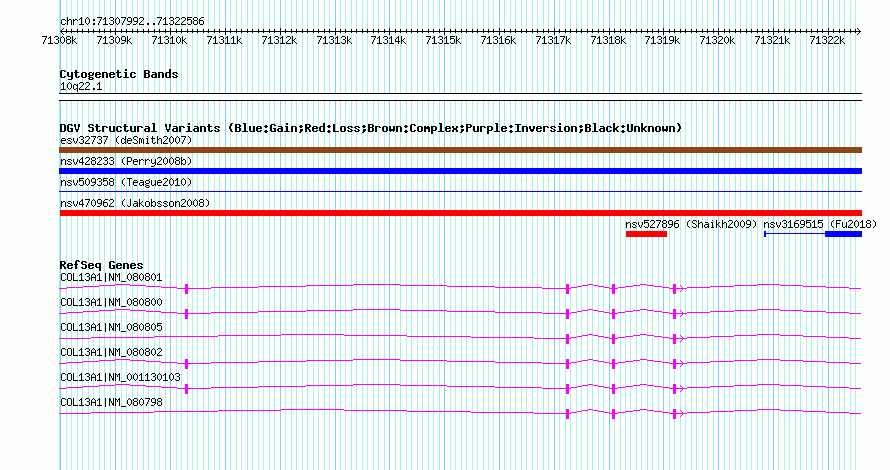Screen dimensions: 890x470
Task: Click the 10q22.1 band label
Action: (81, 87)
